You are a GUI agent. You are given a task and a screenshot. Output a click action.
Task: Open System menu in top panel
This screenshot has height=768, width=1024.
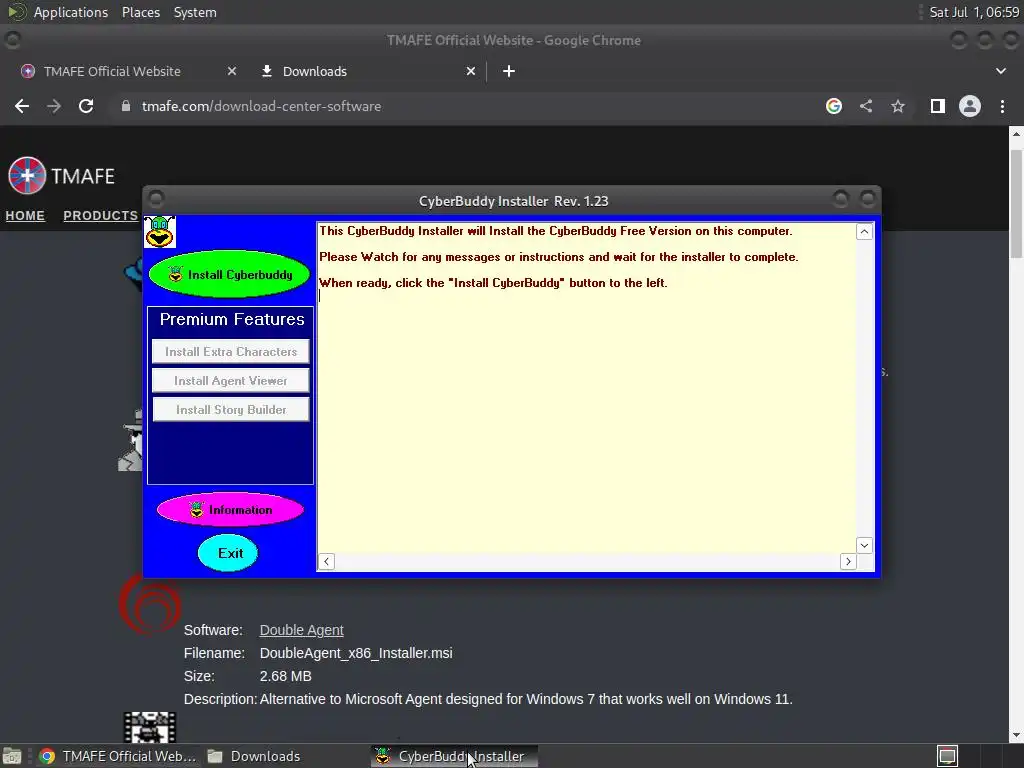click(195, 12)
